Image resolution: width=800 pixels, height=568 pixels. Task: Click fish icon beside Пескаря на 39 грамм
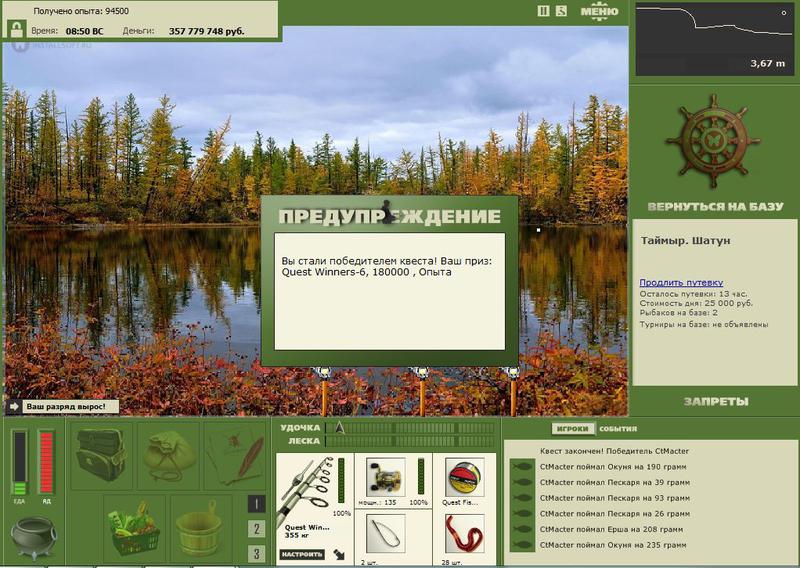(x=521, y=482)
